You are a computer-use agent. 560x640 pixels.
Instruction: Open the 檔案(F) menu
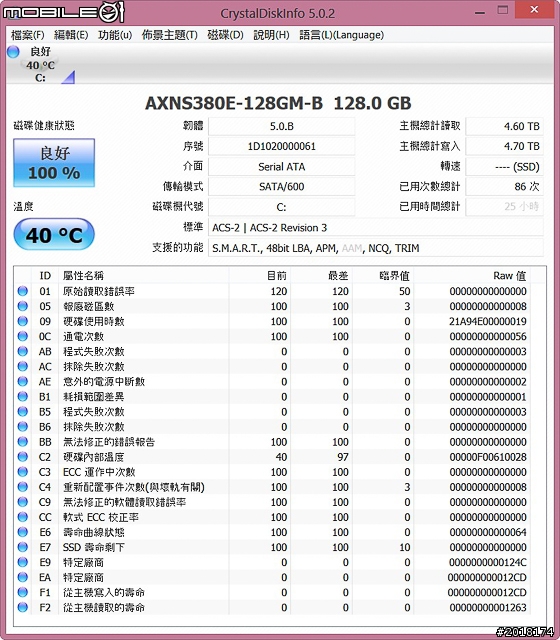[27, 35]
